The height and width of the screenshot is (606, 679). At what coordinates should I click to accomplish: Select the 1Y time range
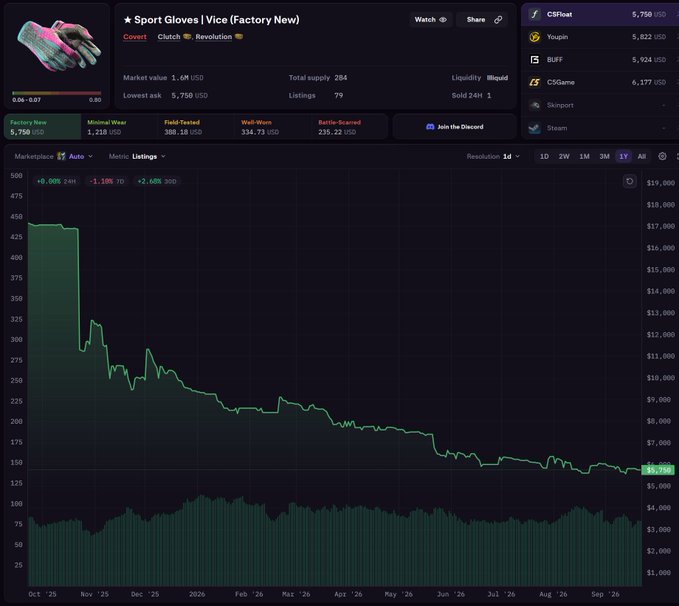624,156
